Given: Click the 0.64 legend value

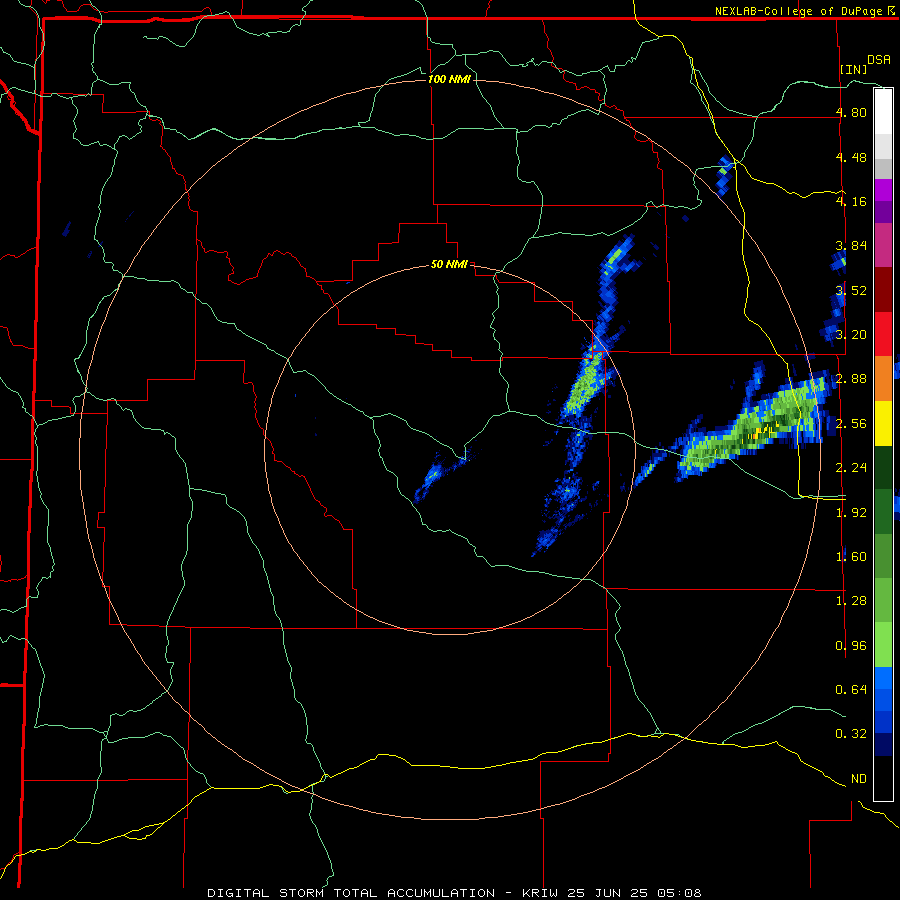Looking at the screenshot, I should click(851, 689).
